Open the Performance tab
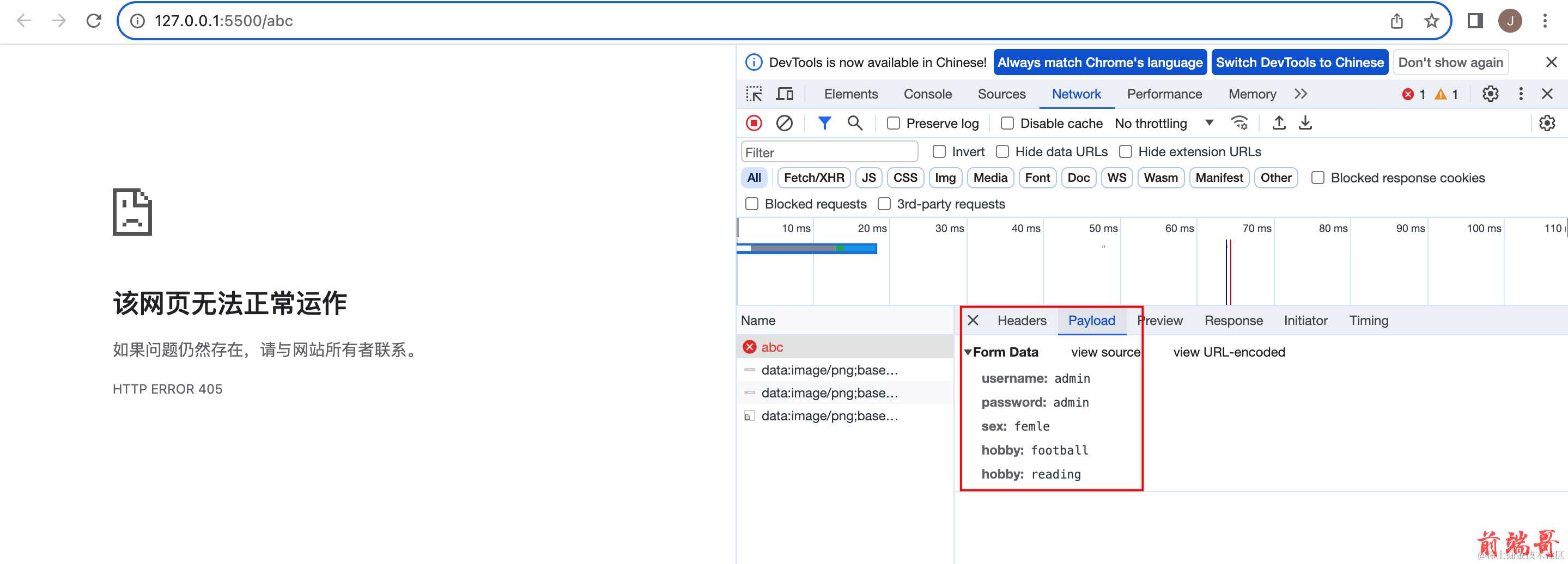This screenshot has width=1568, height=564. (1164, 94)
